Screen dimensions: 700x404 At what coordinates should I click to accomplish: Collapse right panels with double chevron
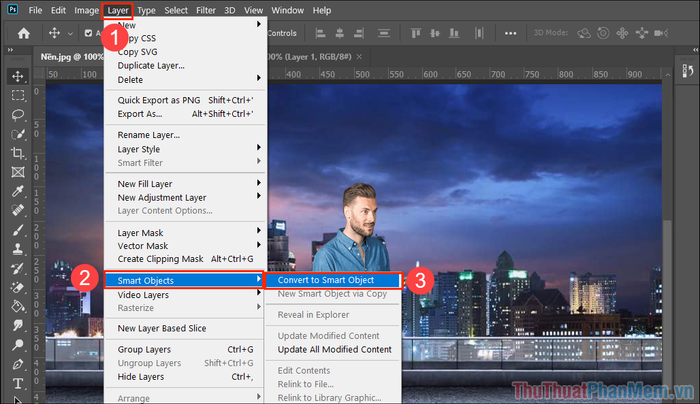pos(696,50)
